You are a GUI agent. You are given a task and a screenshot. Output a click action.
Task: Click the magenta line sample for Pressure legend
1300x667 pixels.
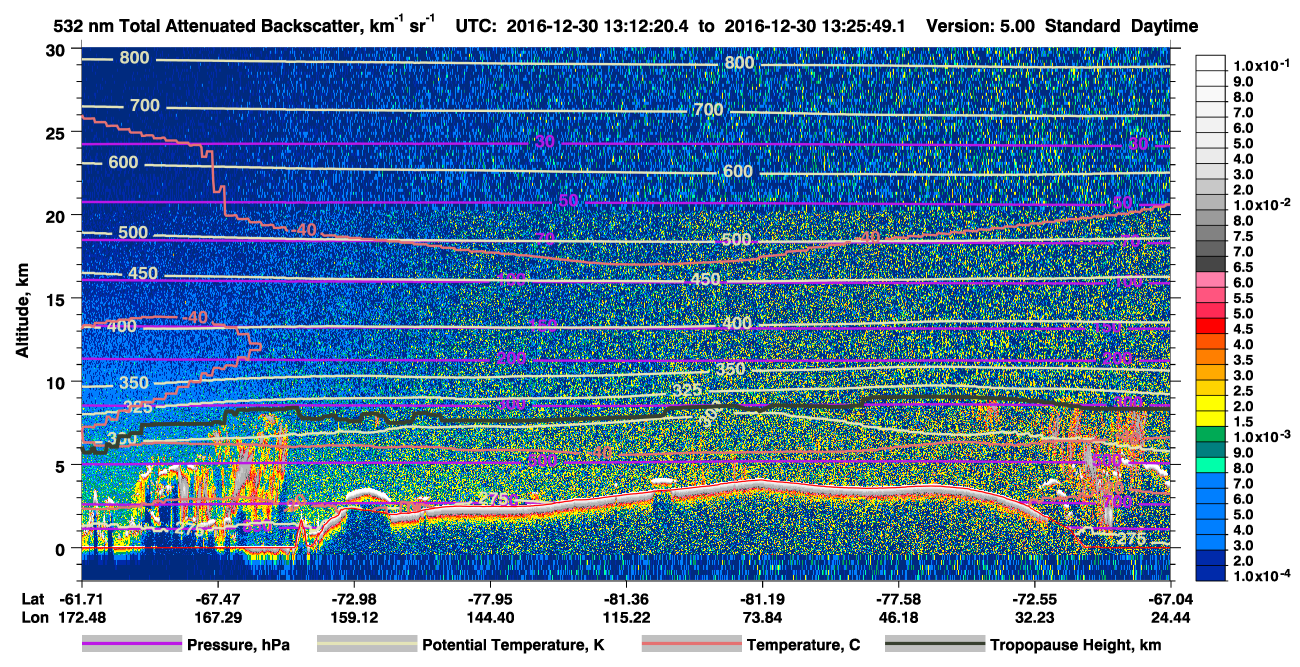tap(130, 645)
